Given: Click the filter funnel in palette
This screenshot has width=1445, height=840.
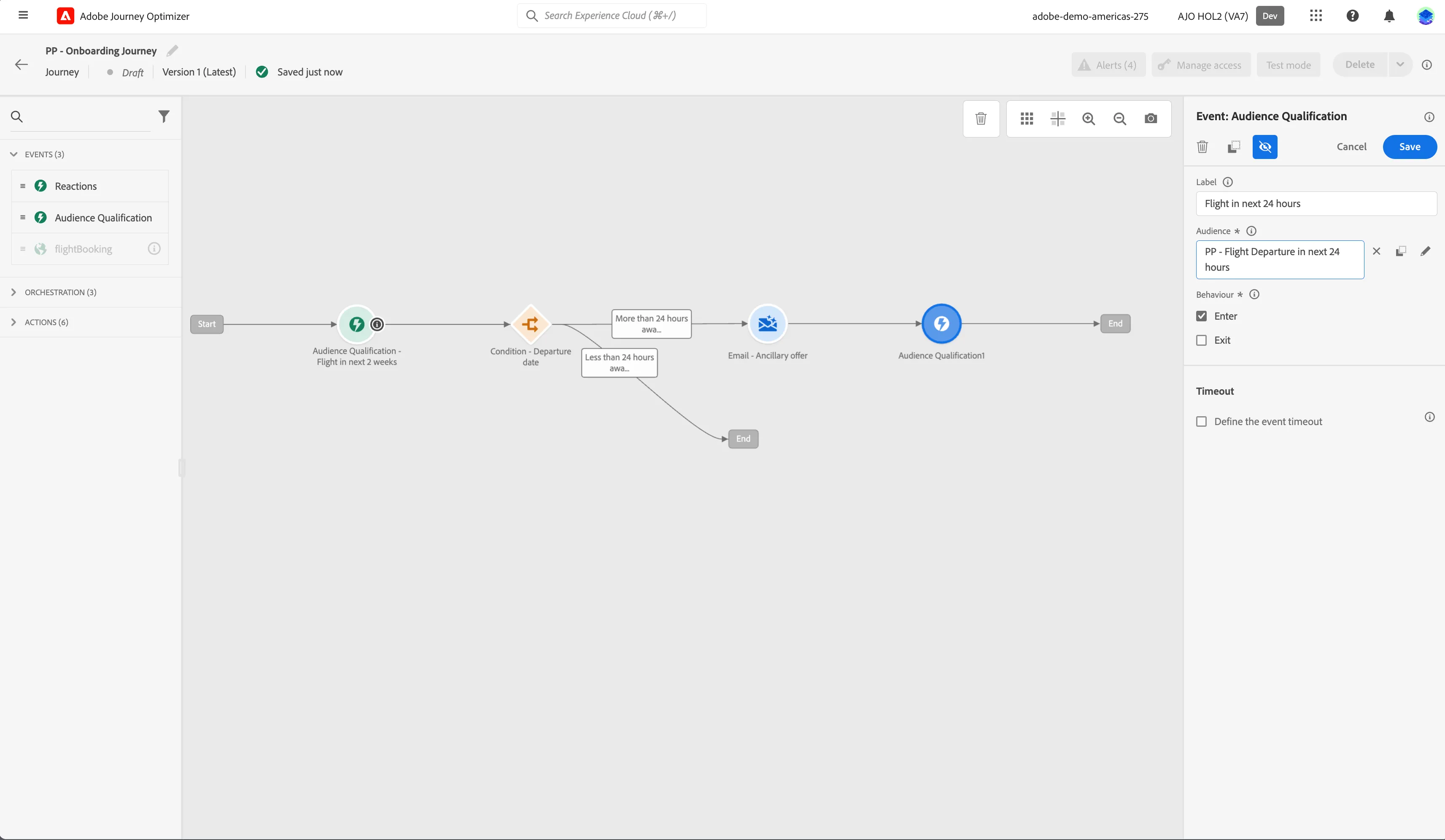Looking at the screenshot, I should [x=164, y=116].
